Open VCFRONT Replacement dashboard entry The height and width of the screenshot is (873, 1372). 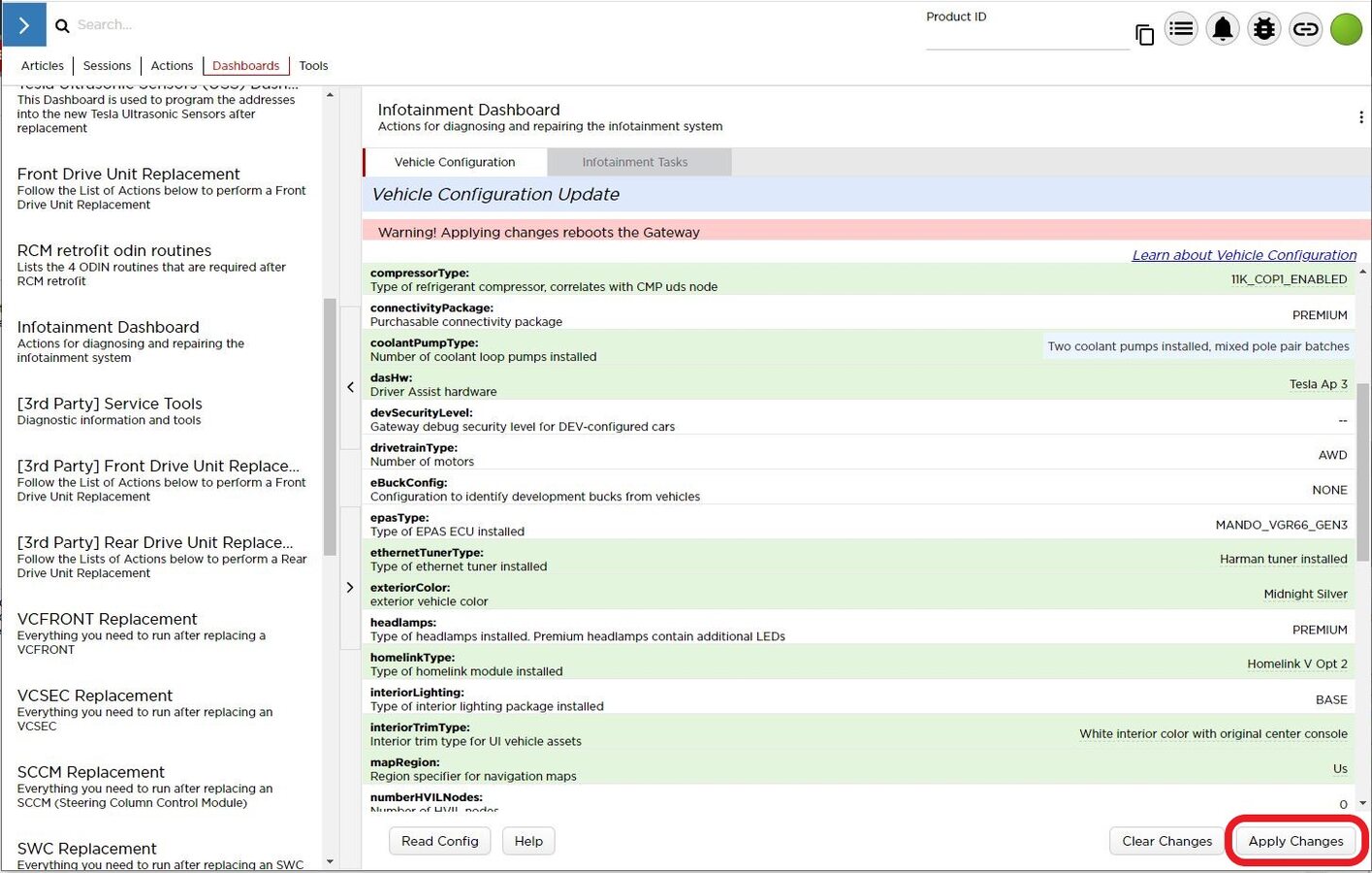click(x=107, y=619)
